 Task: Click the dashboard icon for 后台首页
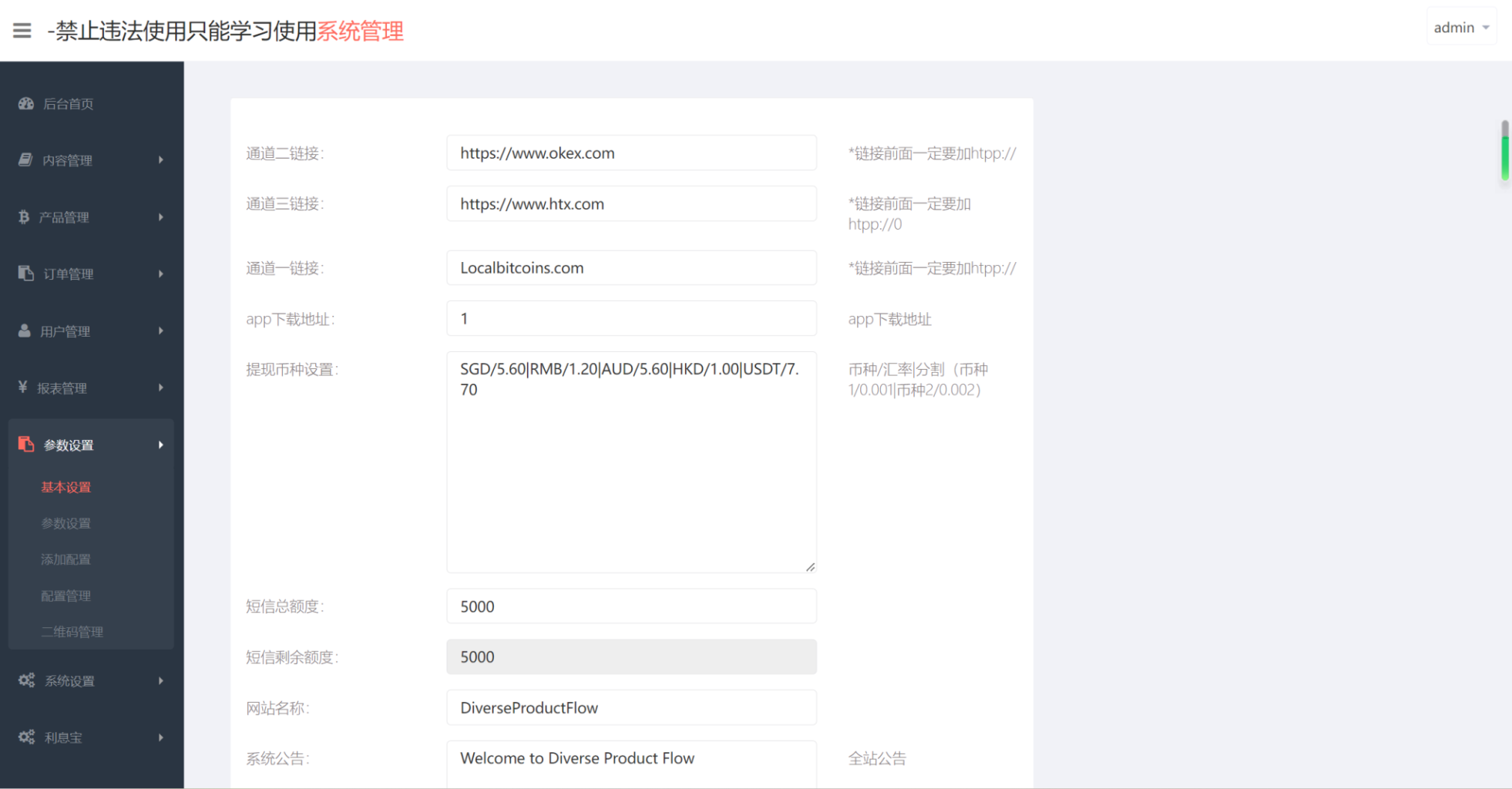coord(26,103)
